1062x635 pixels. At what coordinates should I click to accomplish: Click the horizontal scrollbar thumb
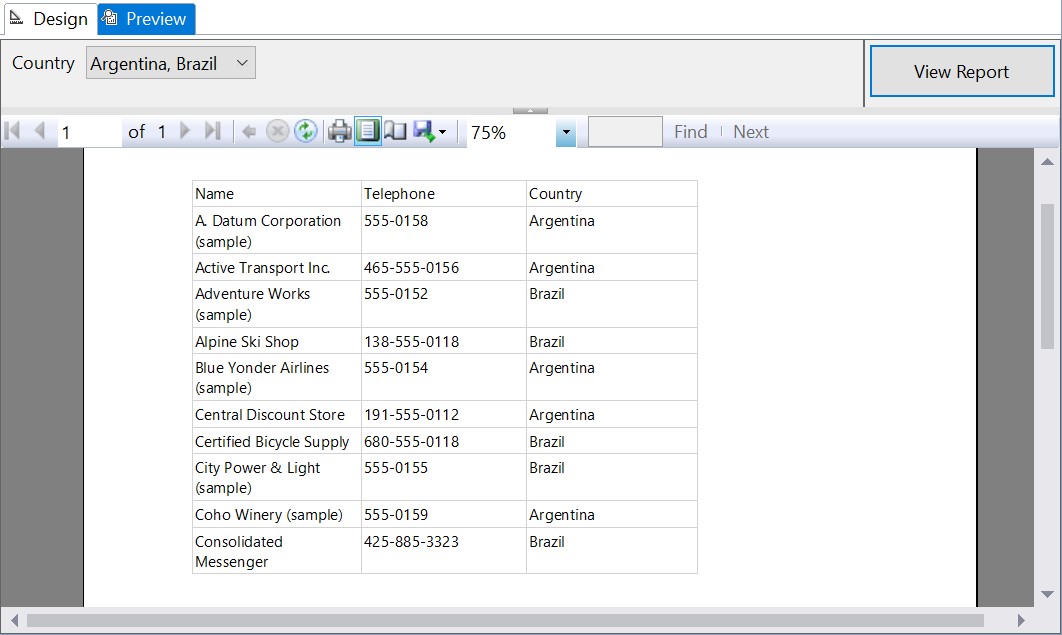point(505,620)
